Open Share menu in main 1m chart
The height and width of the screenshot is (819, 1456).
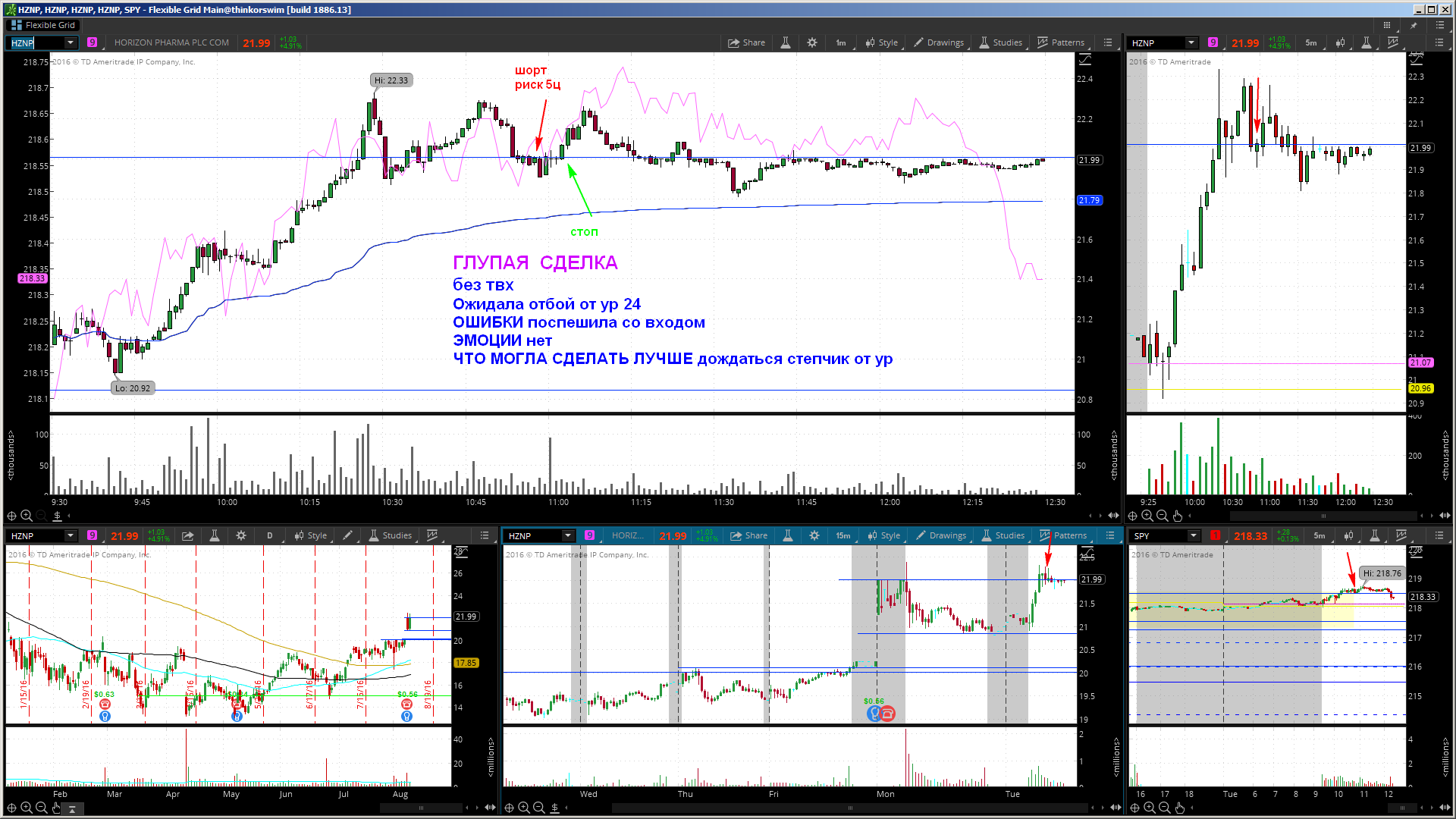746,42
